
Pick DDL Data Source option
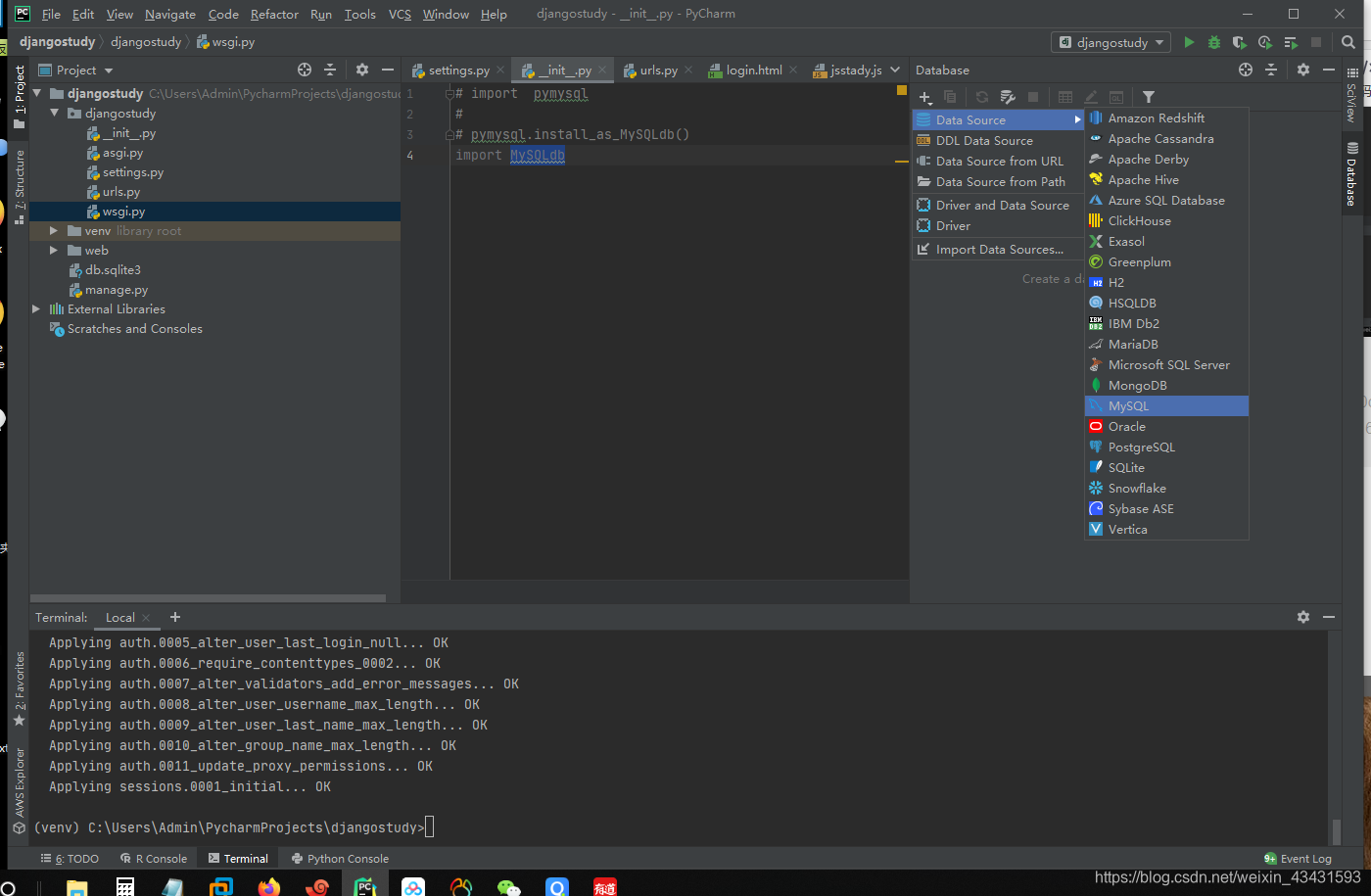999,140
